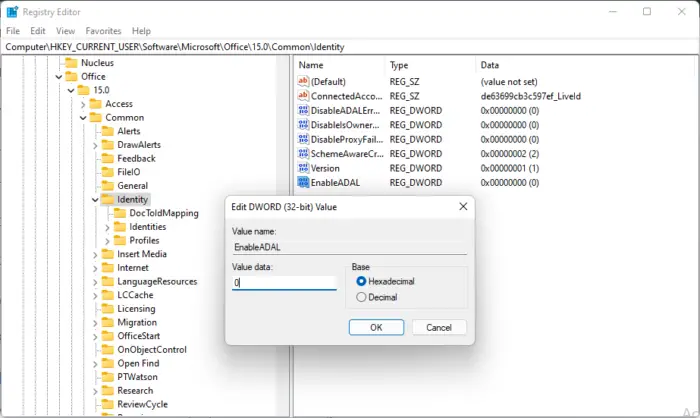Click the Nucleus folder icon

pyautogui.click(x=71, y=63)
